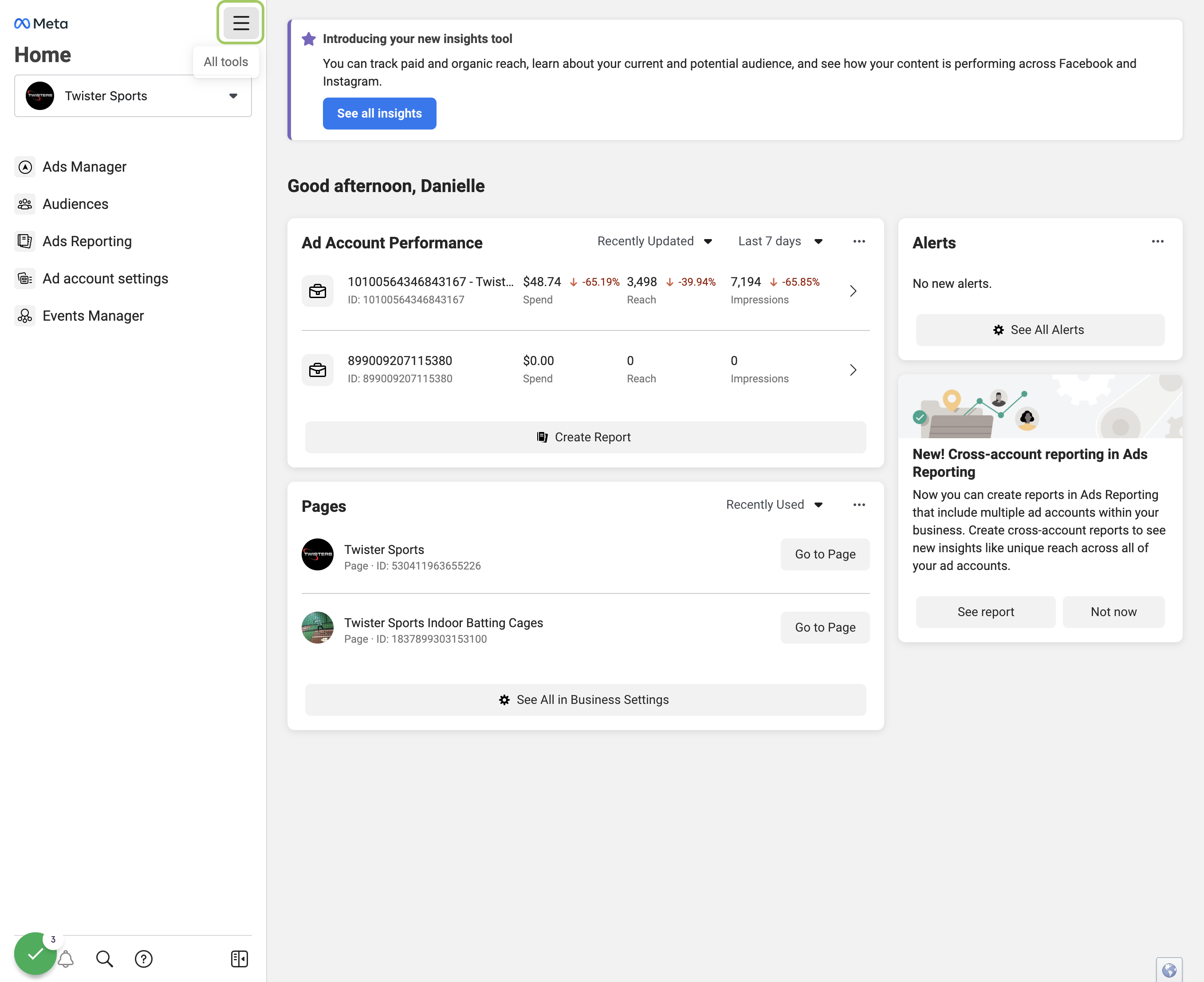Click the 'No new alerts.' text

tap(952, 283)
